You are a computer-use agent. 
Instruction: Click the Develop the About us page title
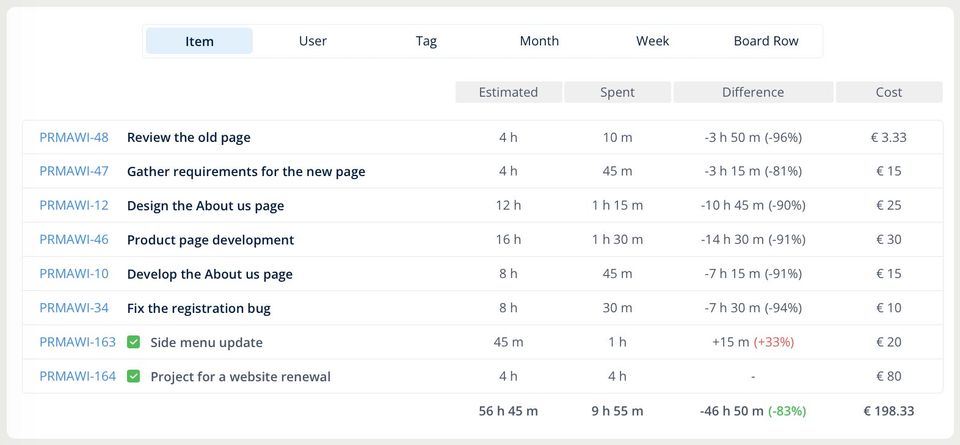pos(210,274)
